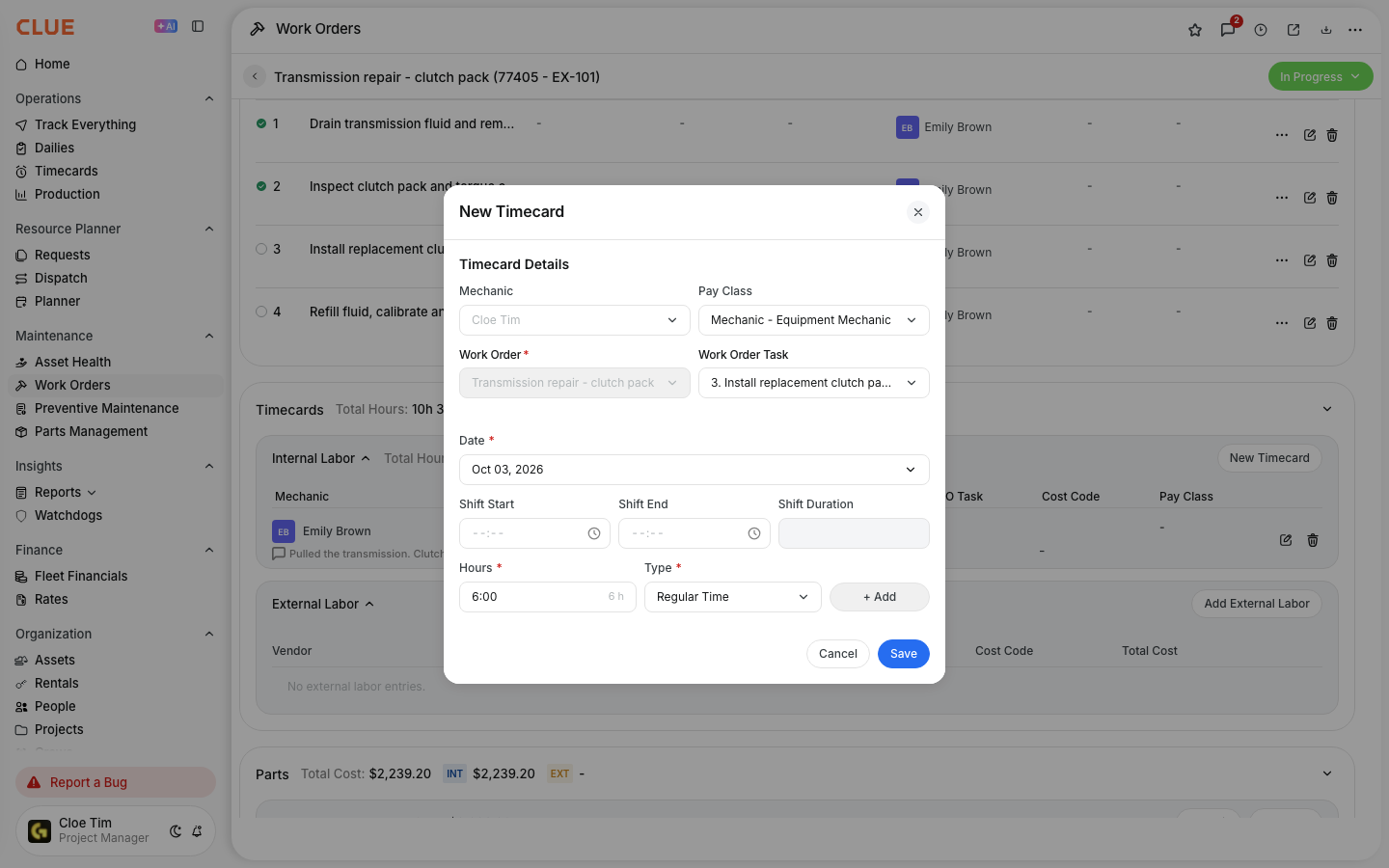Open the Date picker showing Oct 03, 2026
This screenshot has height=868, width=1389.
point(694,470)
